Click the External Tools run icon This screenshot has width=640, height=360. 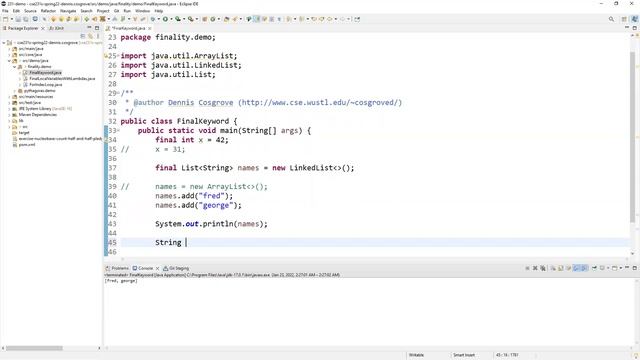190,19
